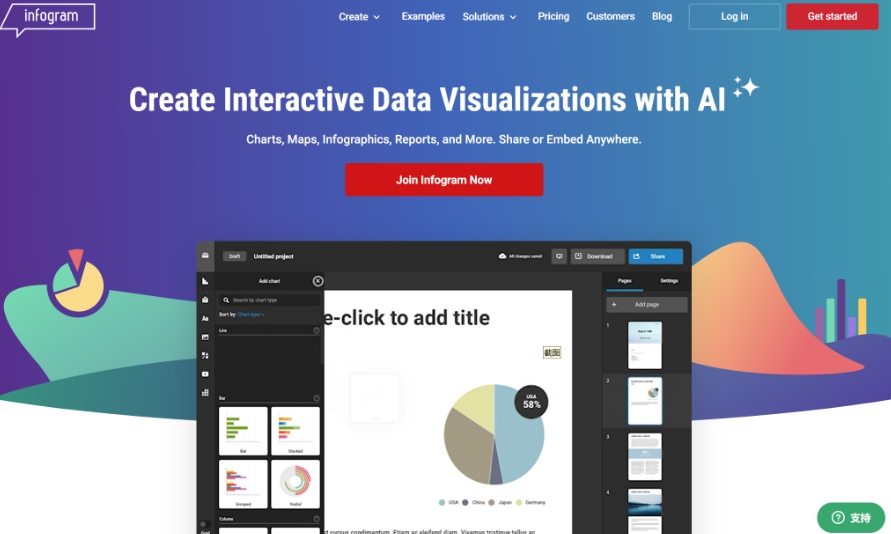This screenshot has width=891, height=534.
Task: Click the editor home icon above sidebar
Action: click(x=205, y=256)
